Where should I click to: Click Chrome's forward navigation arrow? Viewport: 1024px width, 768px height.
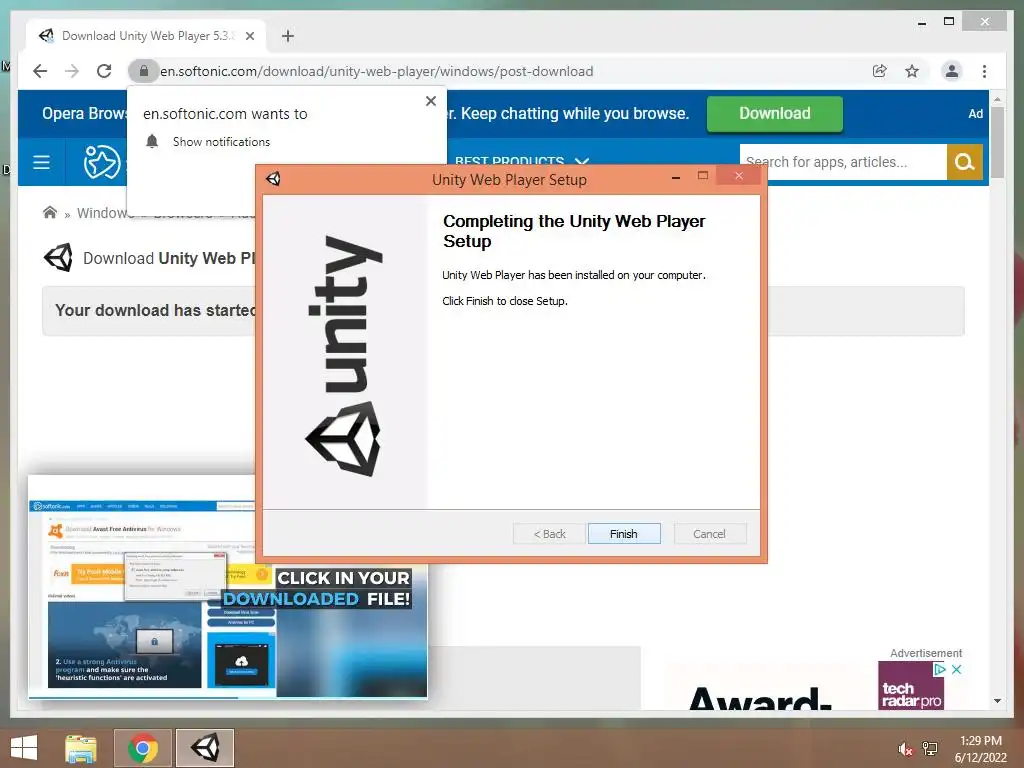(72, 71)
